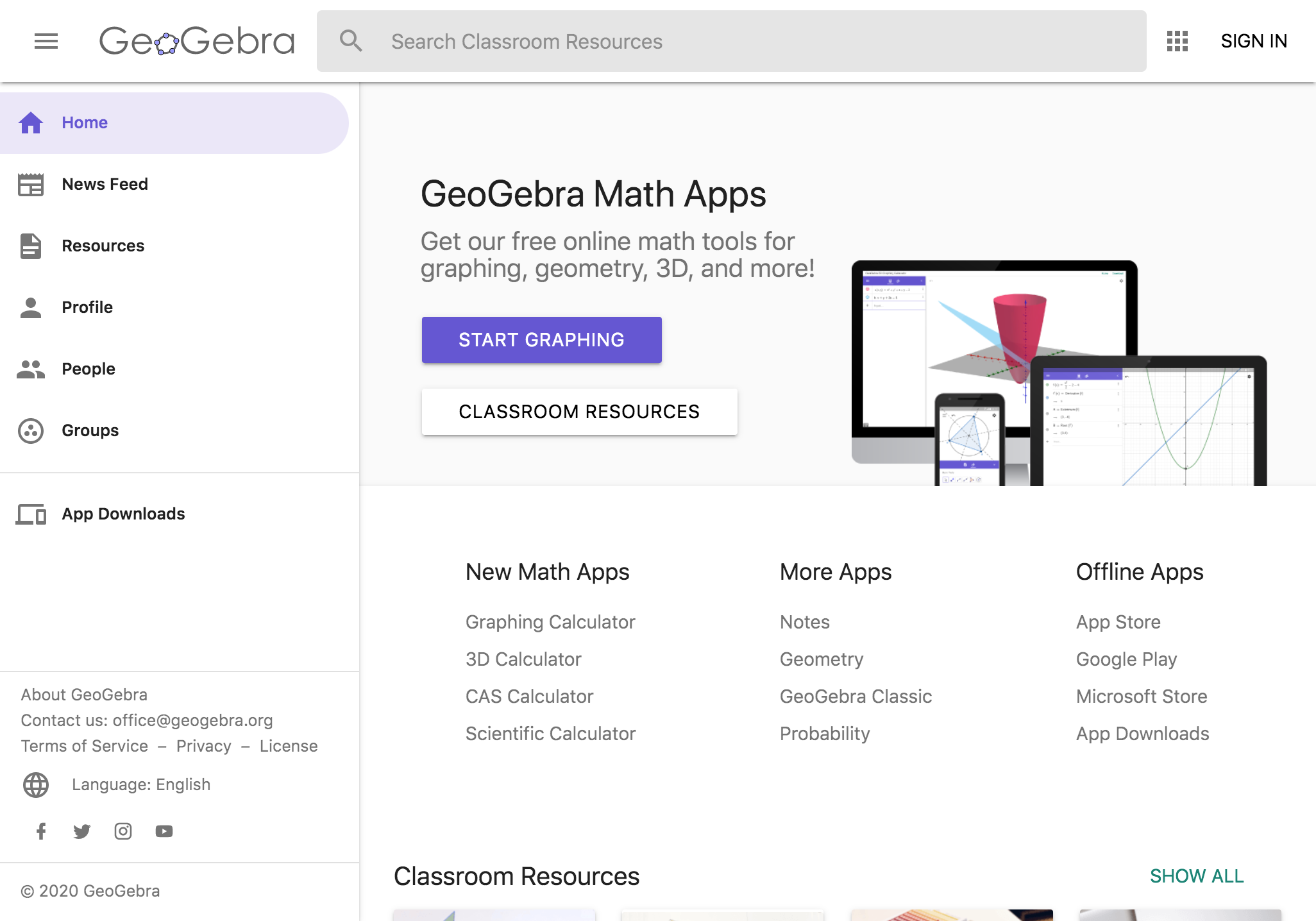Viewport: 1316px width, 921px height.
Task: Open the apps grid launcher
Action: coord(1177,41)
